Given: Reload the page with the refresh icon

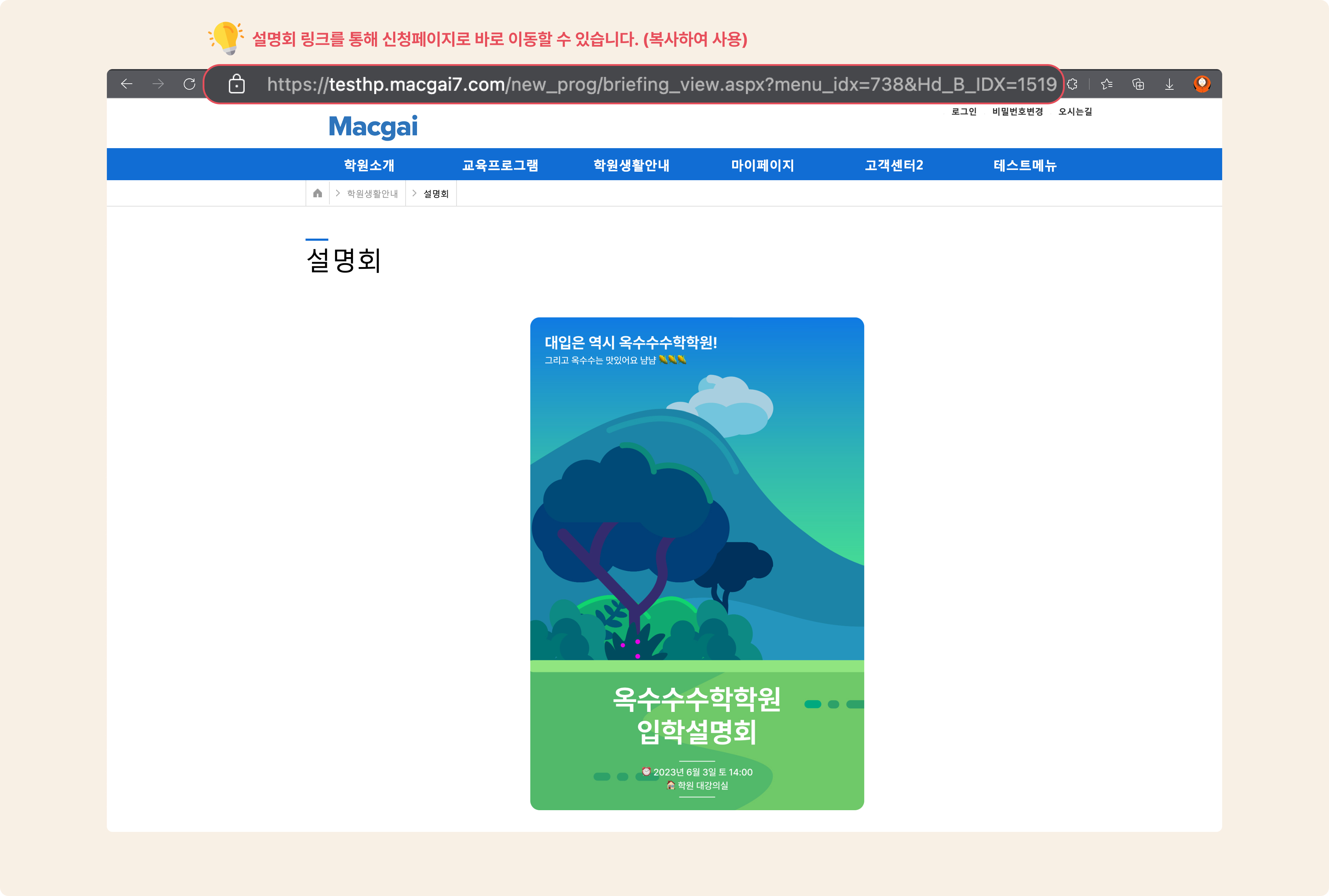Looking at the screenshot, I should click(x=190, y=84).
